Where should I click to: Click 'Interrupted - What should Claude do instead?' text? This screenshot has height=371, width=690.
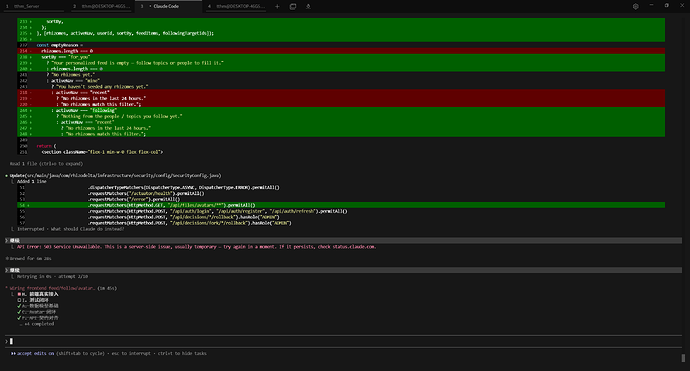[70, 229]
